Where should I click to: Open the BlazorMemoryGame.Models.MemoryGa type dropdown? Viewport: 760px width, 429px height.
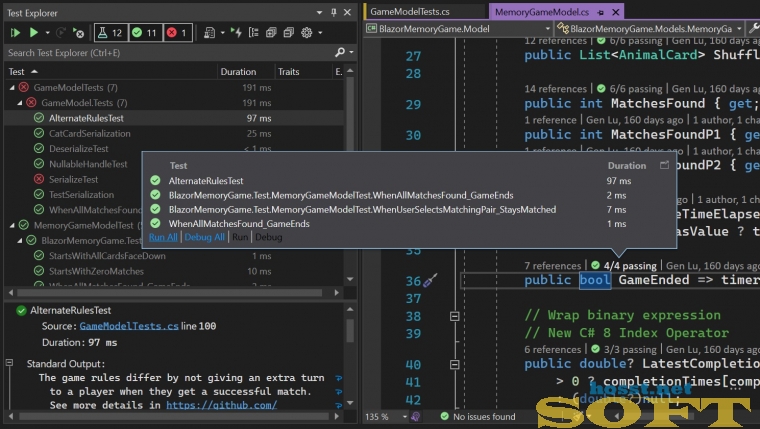point(740,29)
